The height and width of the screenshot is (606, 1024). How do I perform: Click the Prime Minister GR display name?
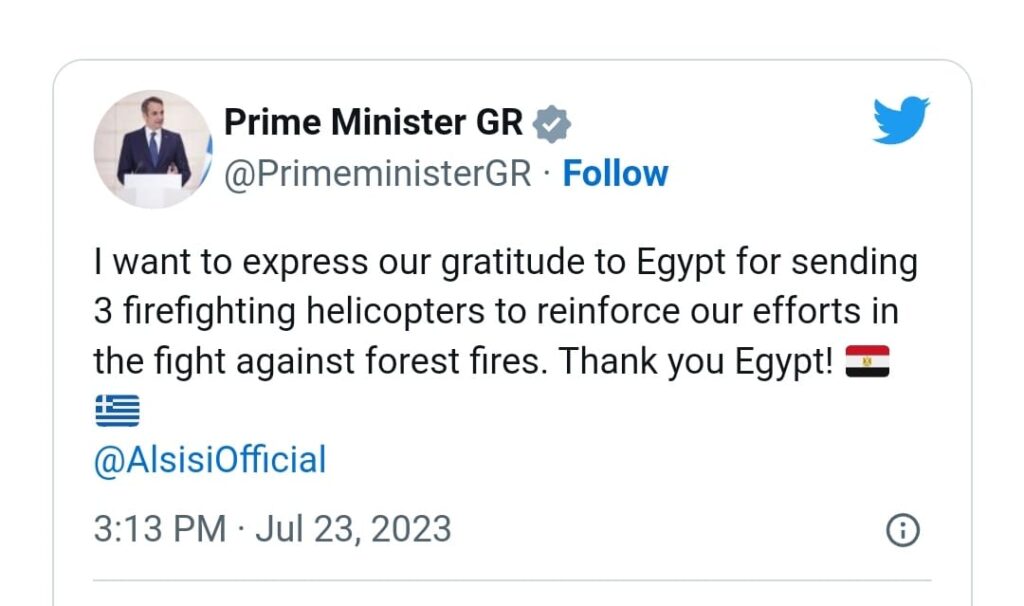373,123
